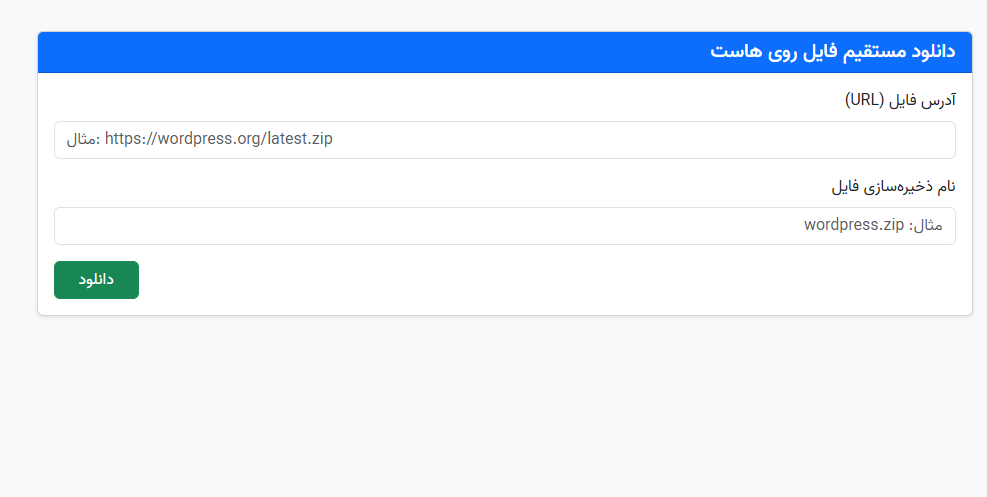This screenshot has width=987, height=497.
Task: Click the gray page background below the card
Action: tap(500, 410)
